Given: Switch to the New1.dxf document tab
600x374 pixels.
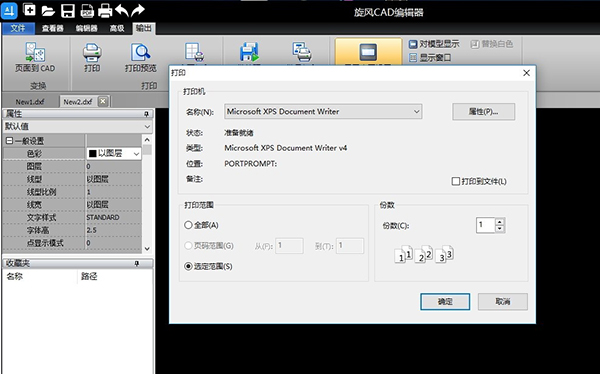Looking at the screenshot, I should (x=30, y=102).
